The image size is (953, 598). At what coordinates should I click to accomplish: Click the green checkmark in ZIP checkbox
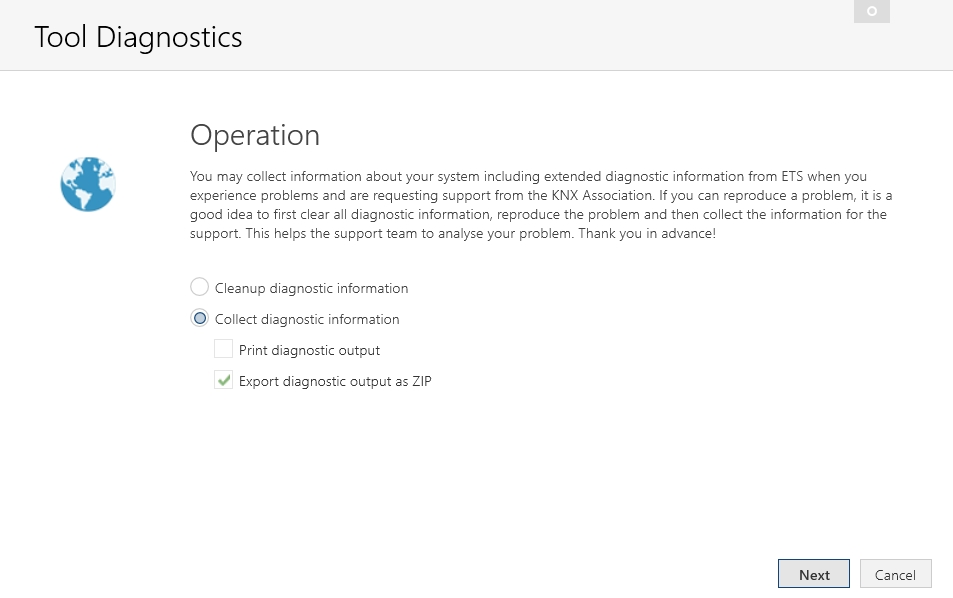click(x=224, y=380)
